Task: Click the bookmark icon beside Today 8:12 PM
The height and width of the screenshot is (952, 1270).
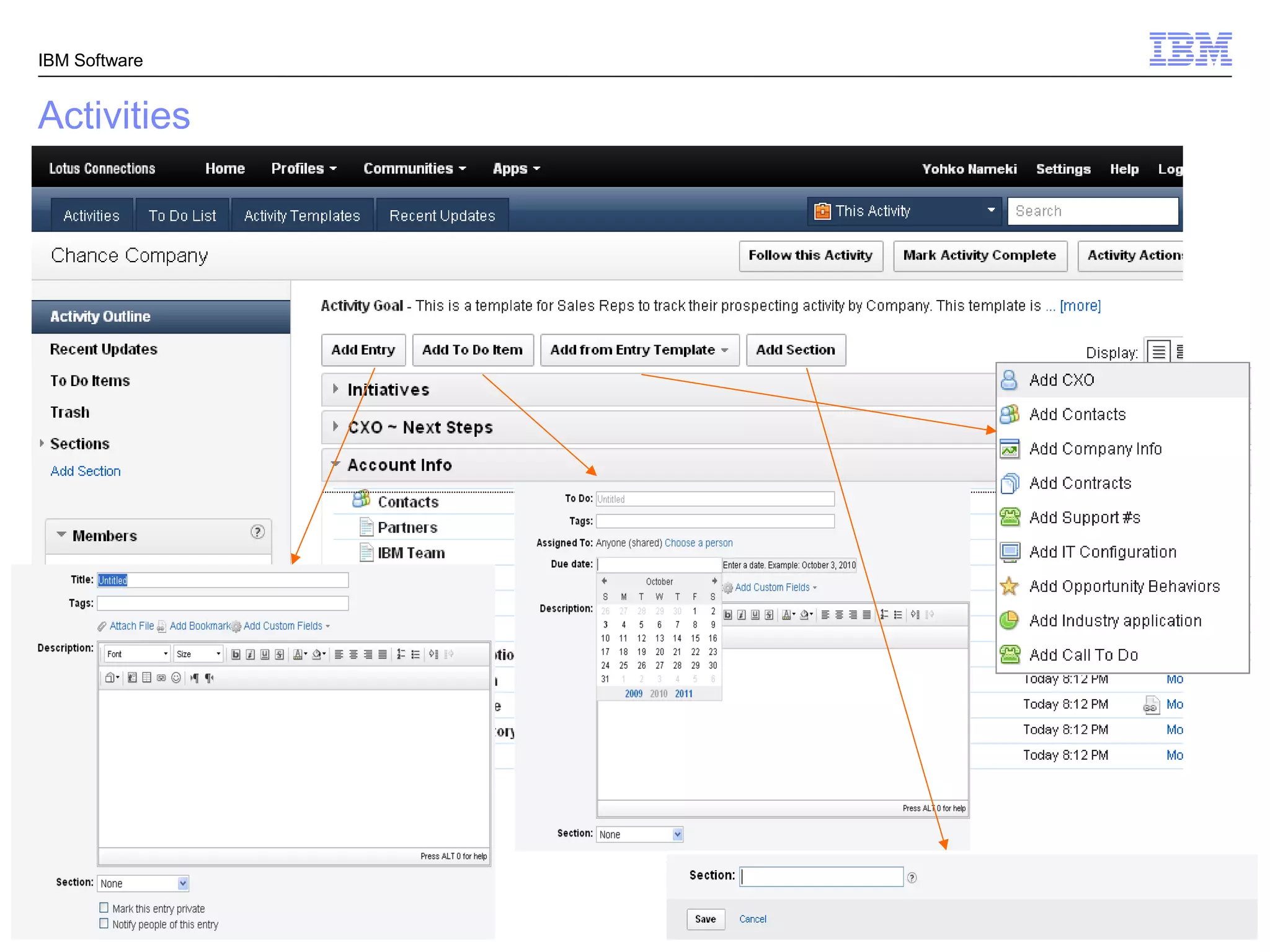Action: point(1151,705)
